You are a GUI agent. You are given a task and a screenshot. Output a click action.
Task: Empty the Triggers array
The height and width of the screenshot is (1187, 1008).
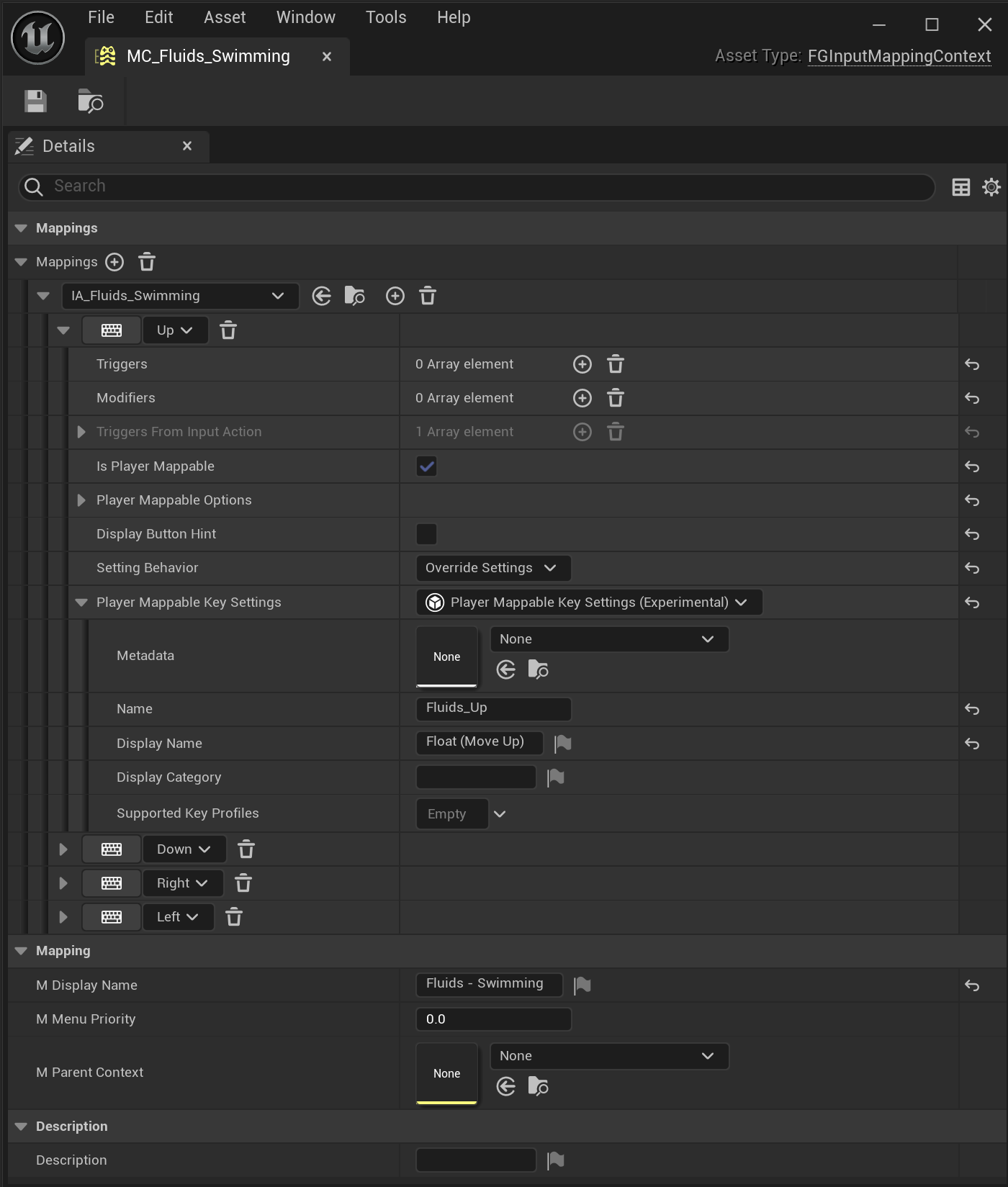[x=616, y=364]
